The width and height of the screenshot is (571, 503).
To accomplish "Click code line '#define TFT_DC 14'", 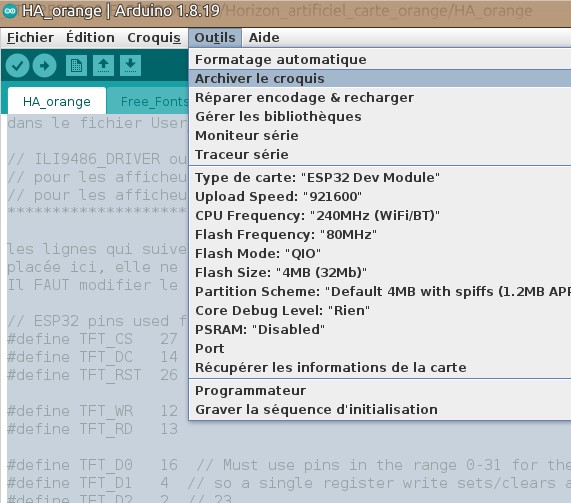I will [x=92, y=357].
